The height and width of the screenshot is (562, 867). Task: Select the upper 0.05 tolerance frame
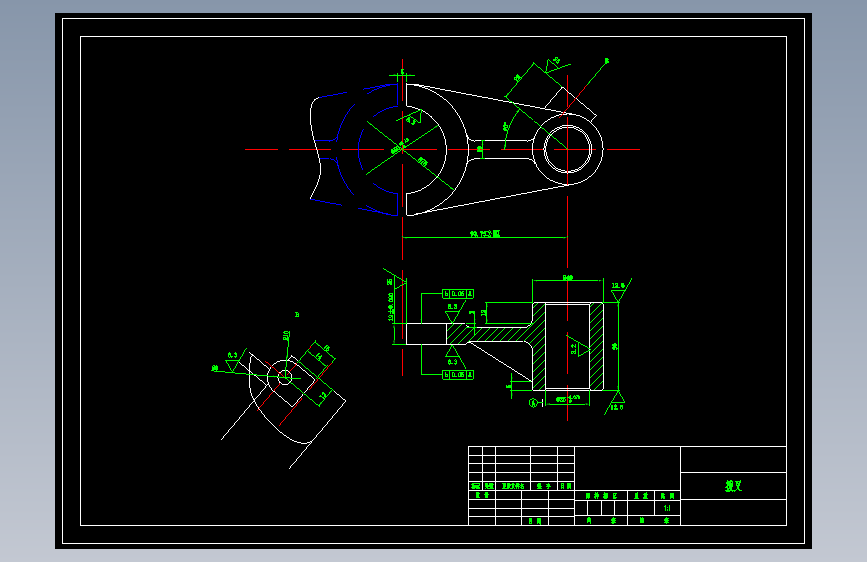[458, 294]
